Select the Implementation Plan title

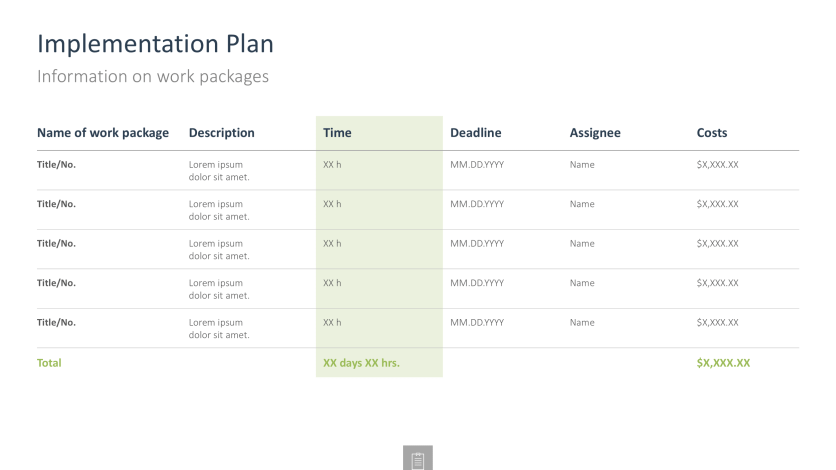click(x=155, y=44)
